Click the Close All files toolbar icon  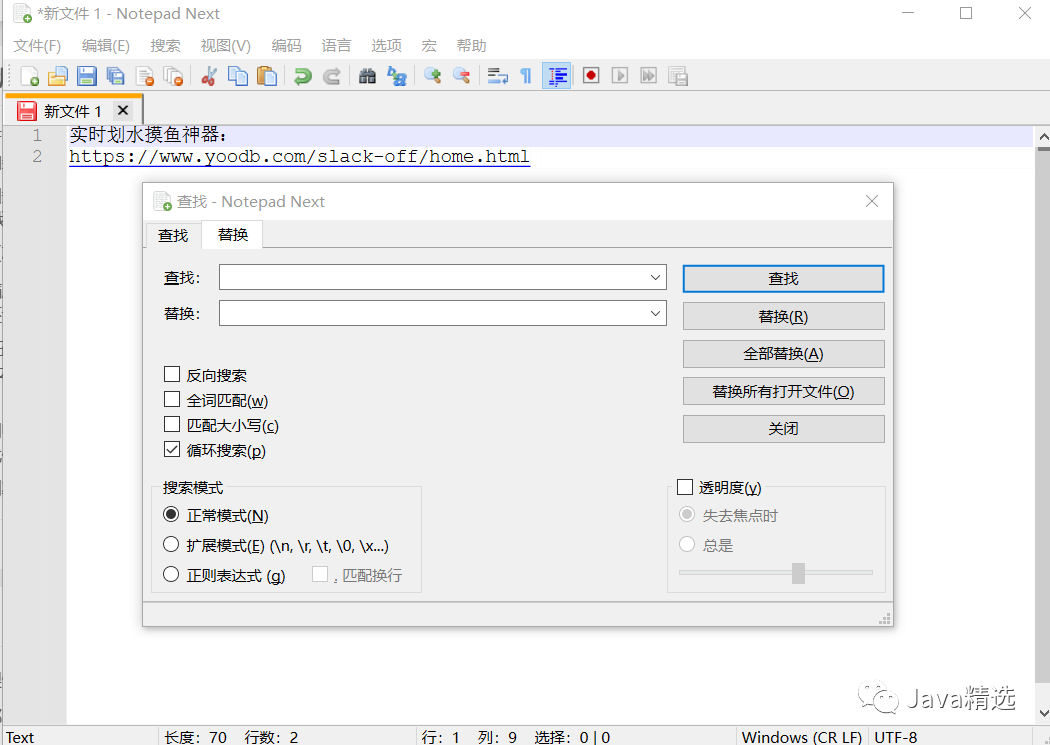[173, 76]
